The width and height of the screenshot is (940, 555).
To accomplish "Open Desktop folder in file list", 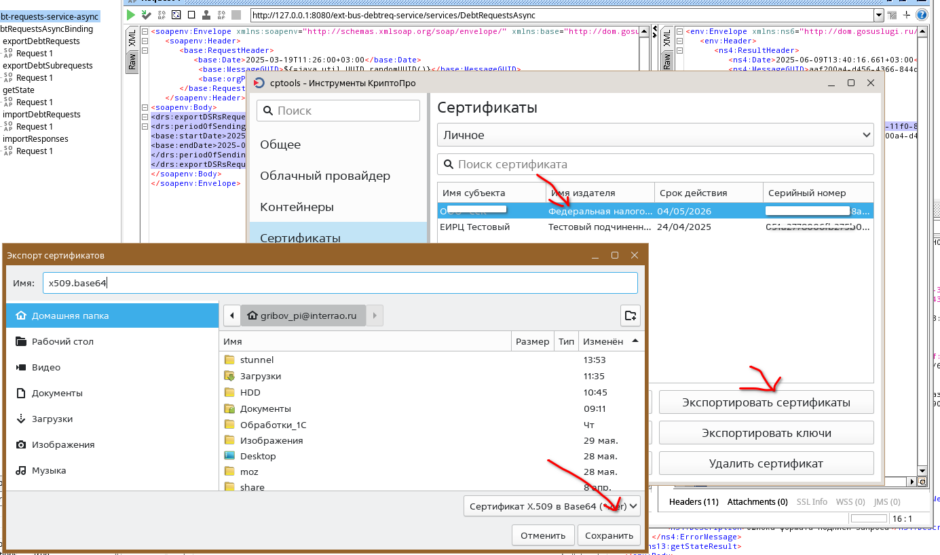I will tap(258, 456).
